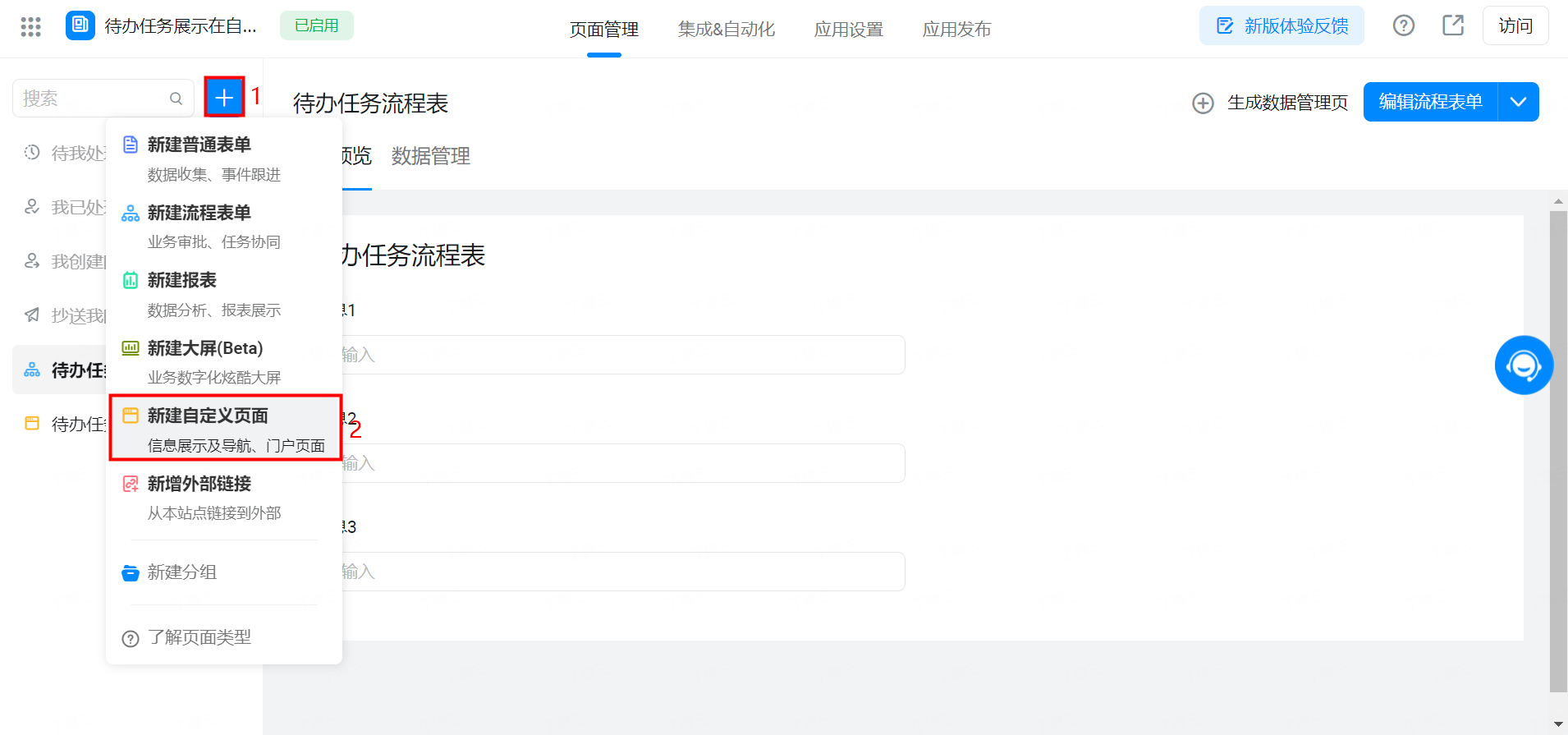
Task: Click the flow form icon beside 待办任务 sidebar item
Action: 32,370
